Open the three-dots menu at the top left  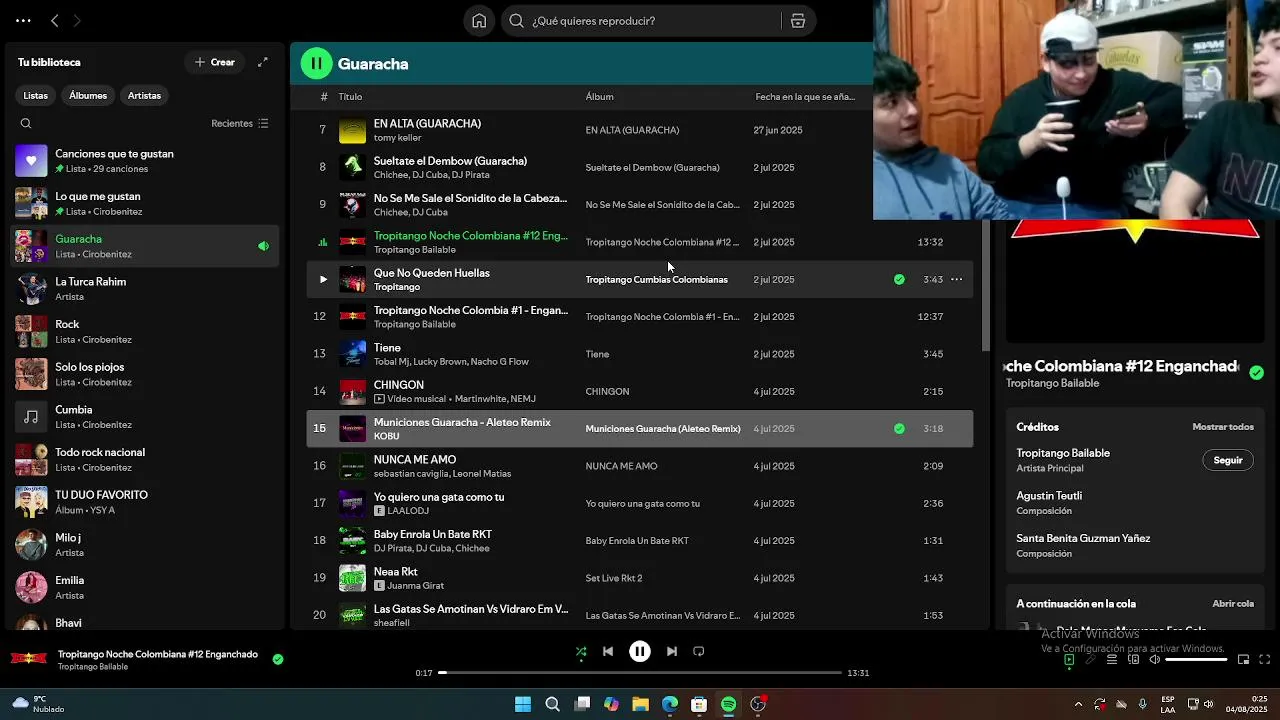click(x=23, y=21)
